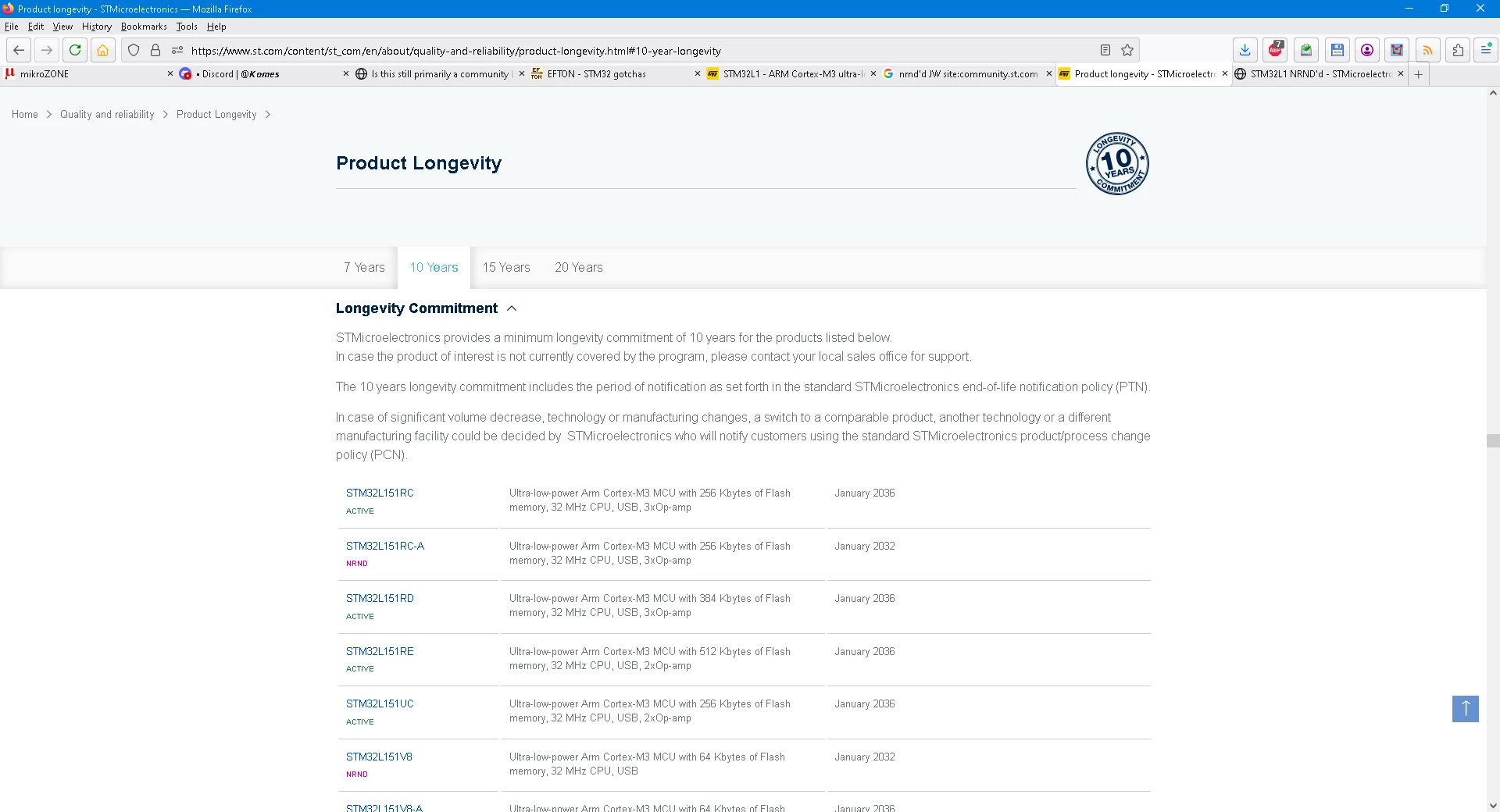Open the STM32L151V8 product link
This screenshot has width=1500, height=812.
pyautogui.click(x=379, y=757)
